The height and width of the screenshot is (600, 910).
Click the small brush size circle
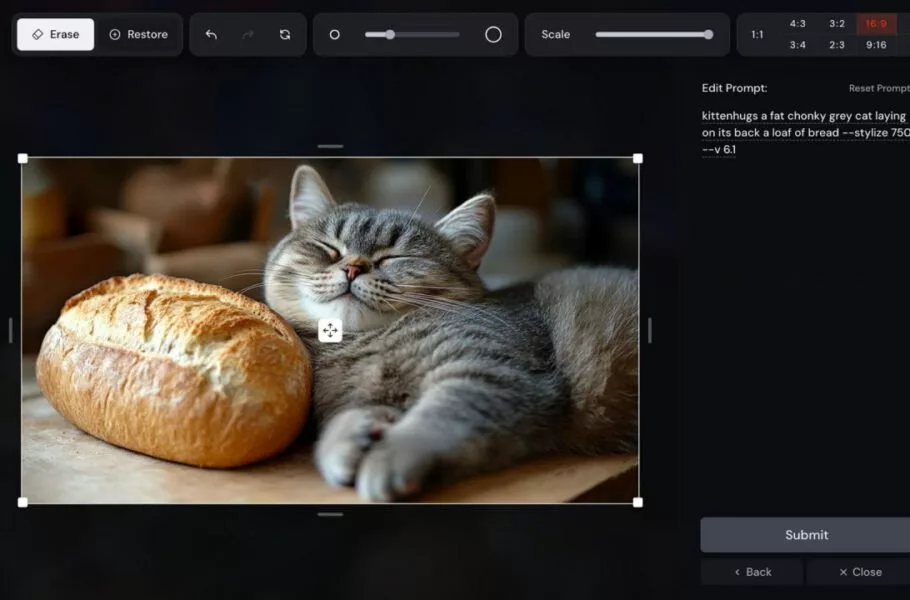(335, 34)
